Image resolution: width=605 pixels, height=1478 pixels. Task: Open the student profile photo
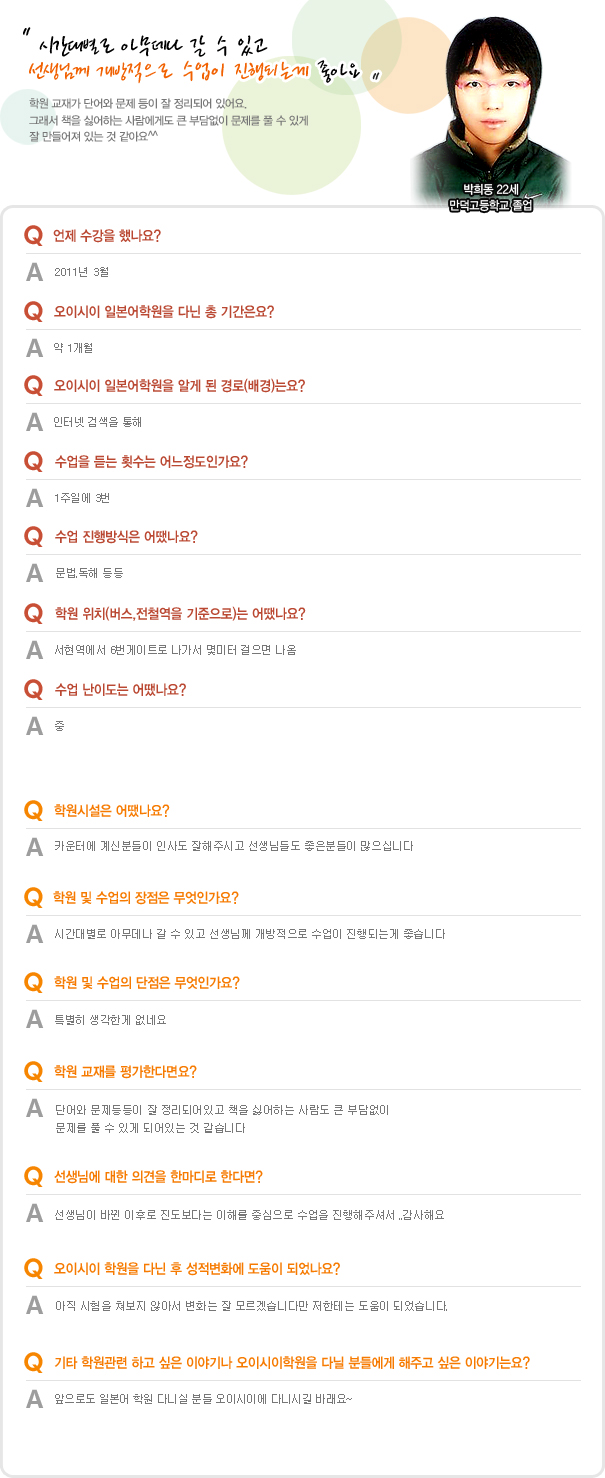tap(489, 100)
